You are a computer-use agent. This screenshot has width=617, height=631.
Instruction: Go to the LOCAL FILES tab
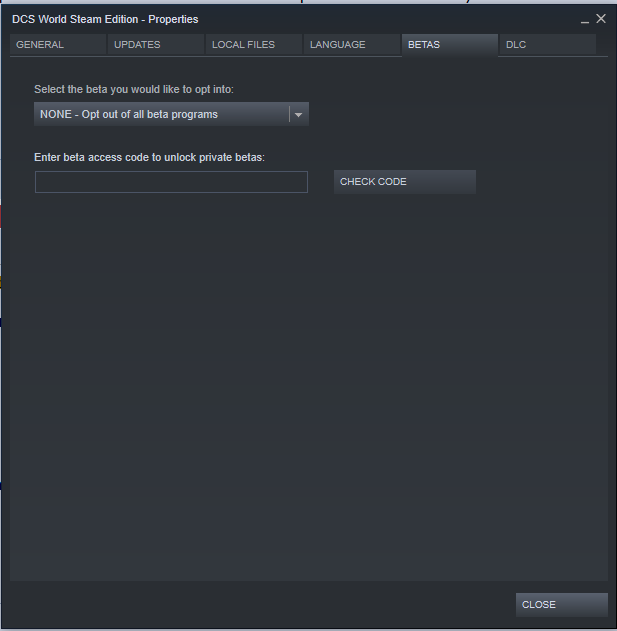pos(254,45)
